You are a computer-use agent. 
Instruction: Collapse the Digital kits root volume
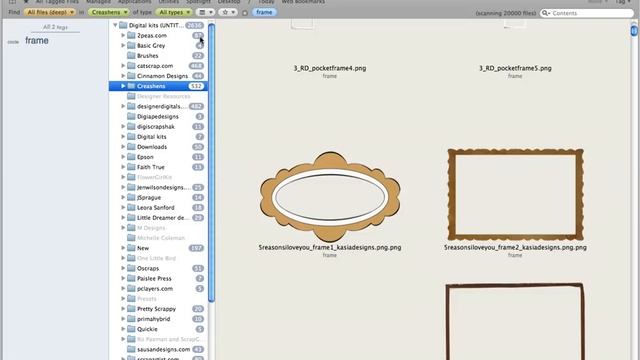(116, 25)
